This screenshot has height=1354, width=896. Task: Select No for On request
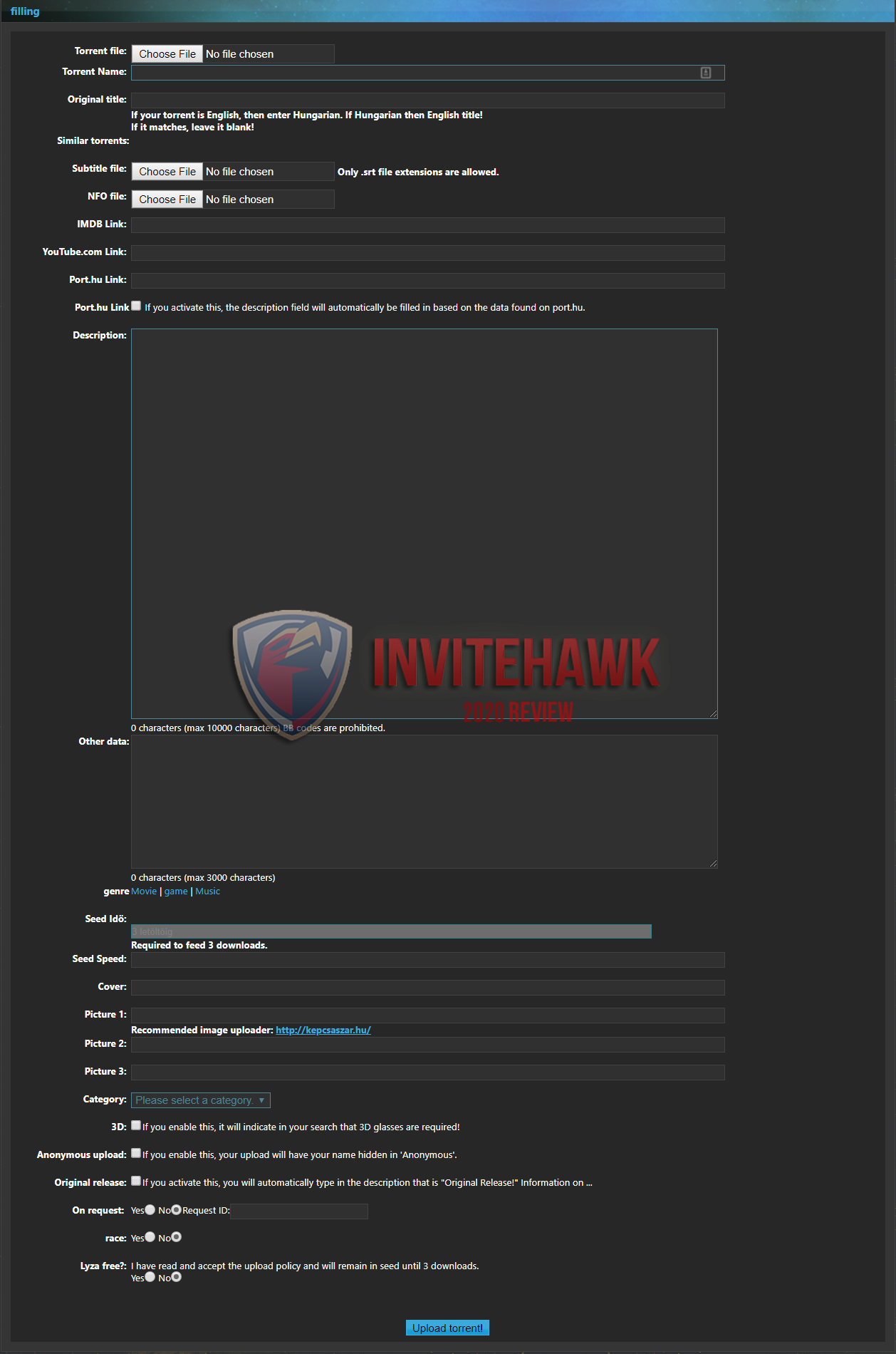[x=177, y=1210]
